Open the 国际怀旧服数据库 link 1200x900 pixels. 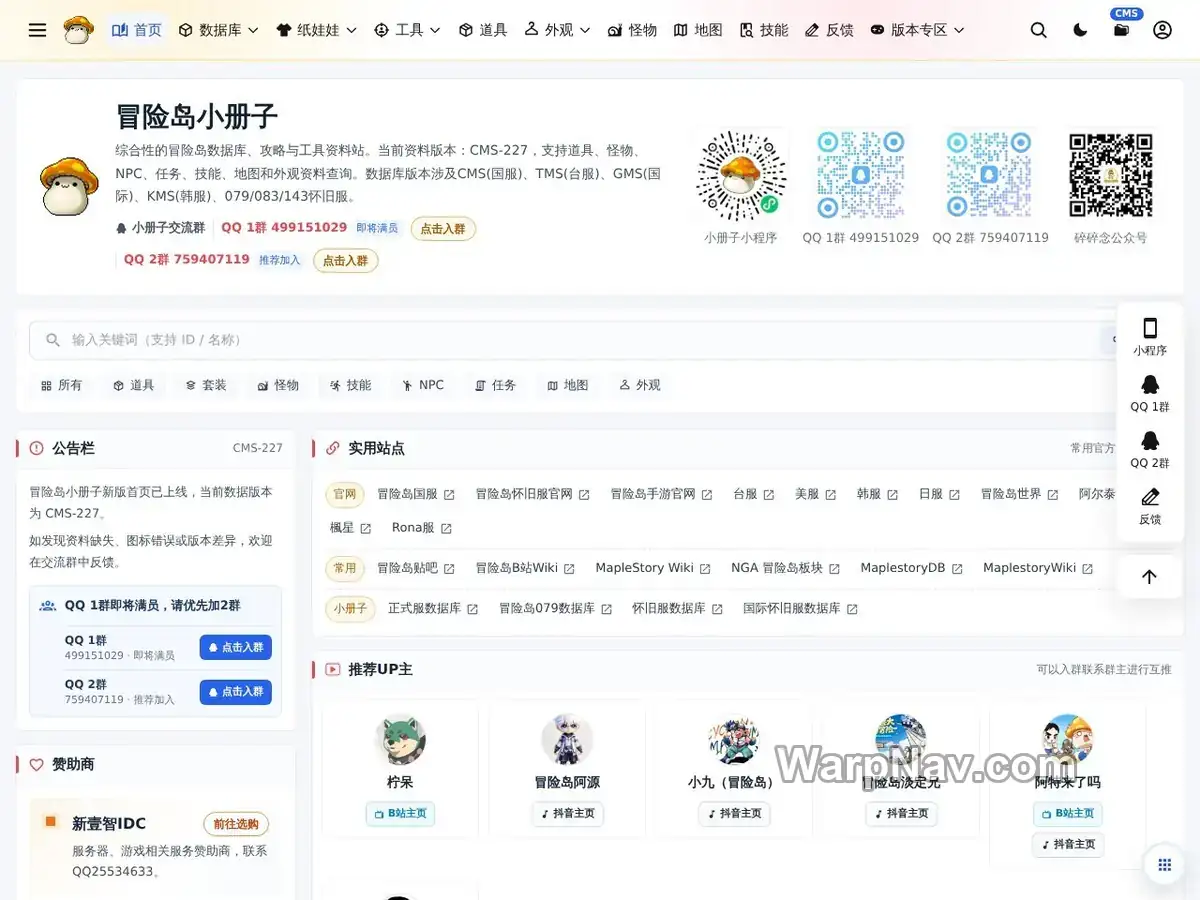(800, 608)
